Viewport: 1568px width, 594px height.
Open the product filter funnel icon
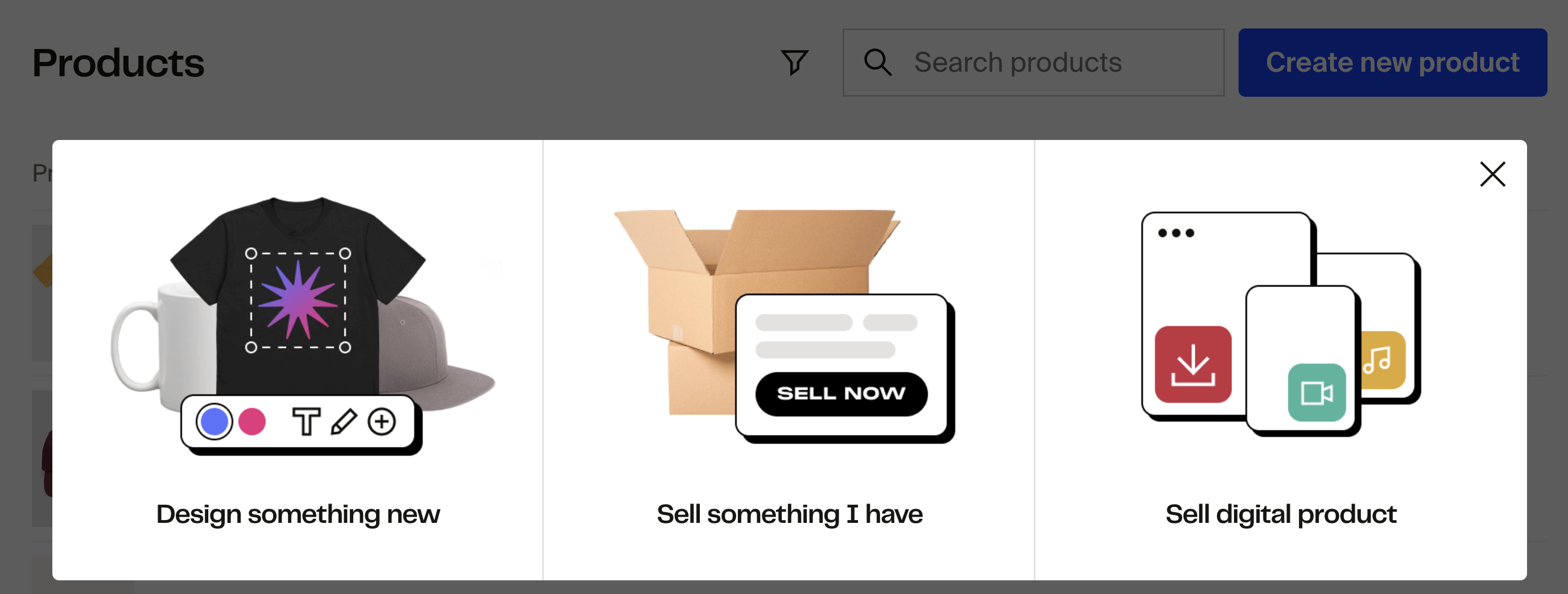(794, 62)
